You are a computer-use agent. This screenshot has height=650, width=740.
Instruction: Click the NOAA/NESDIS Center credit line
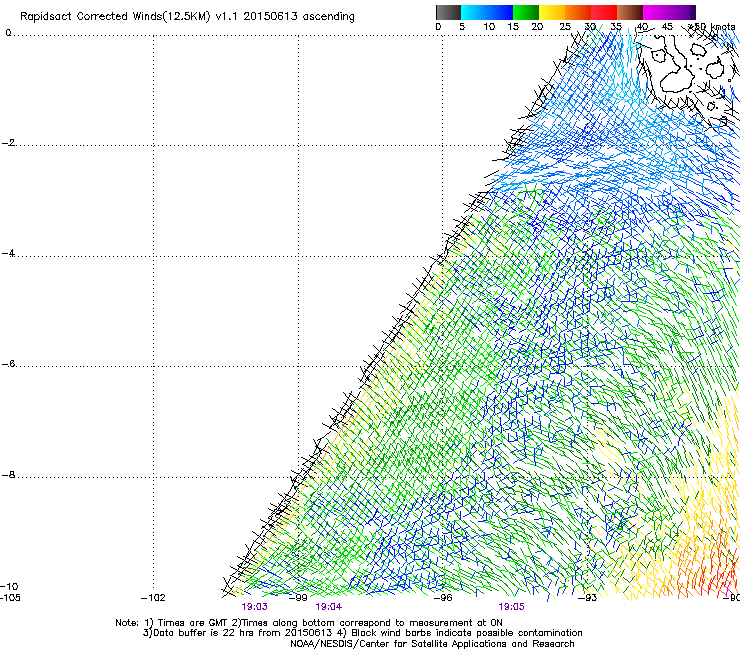tap(432, 644)
